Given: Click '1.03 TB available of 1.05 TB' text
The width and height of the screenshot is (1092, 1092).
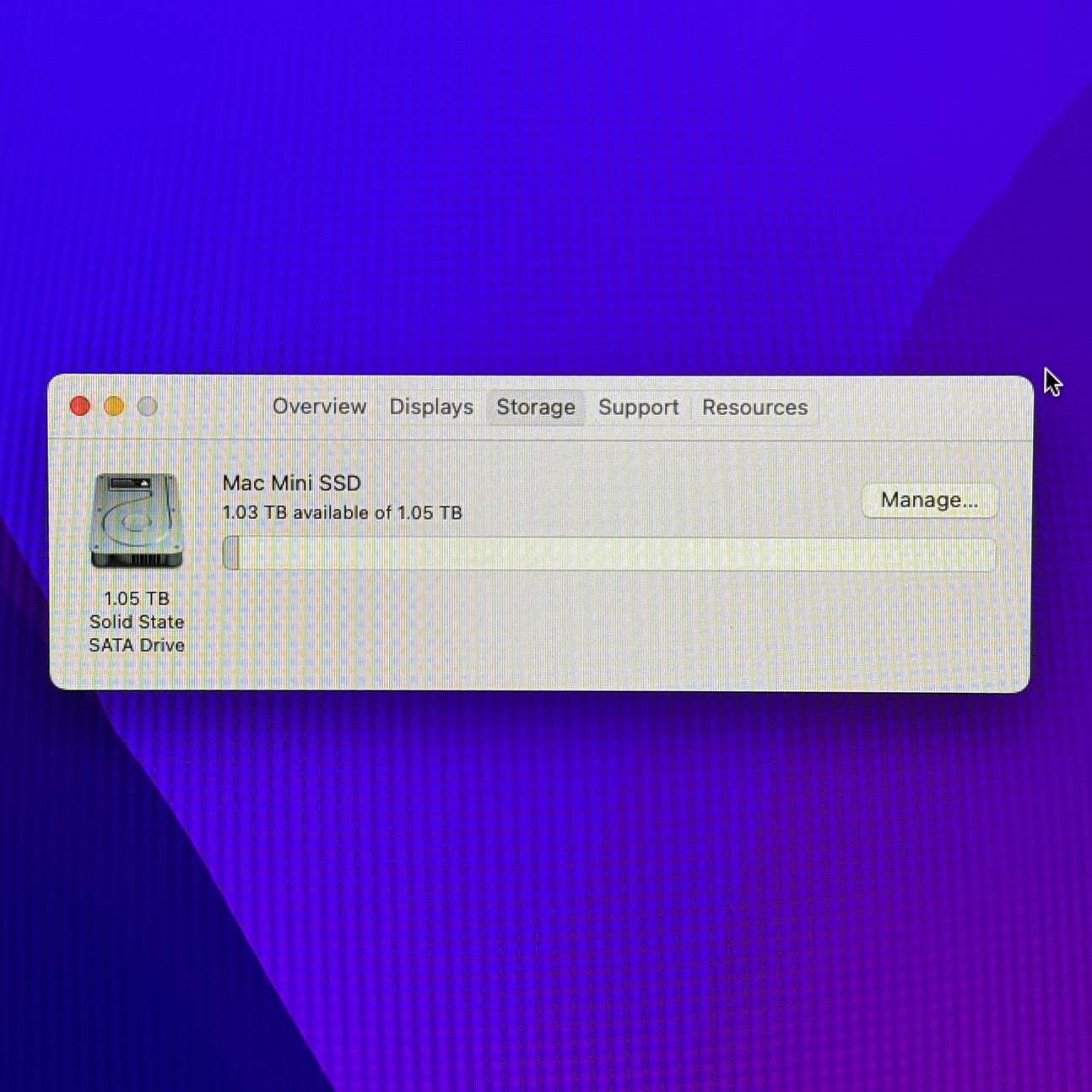Looking at the screenshot, I should pyautogui.click(x=343, y=513).
